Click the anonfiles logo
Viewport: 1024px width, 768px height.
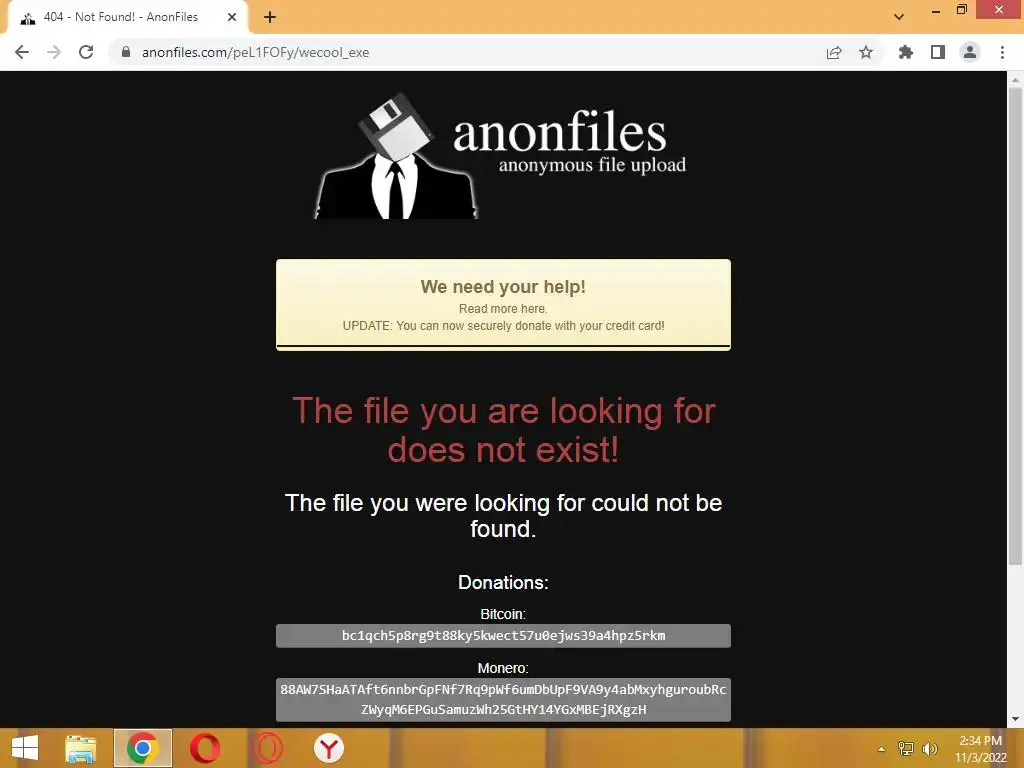501,157
